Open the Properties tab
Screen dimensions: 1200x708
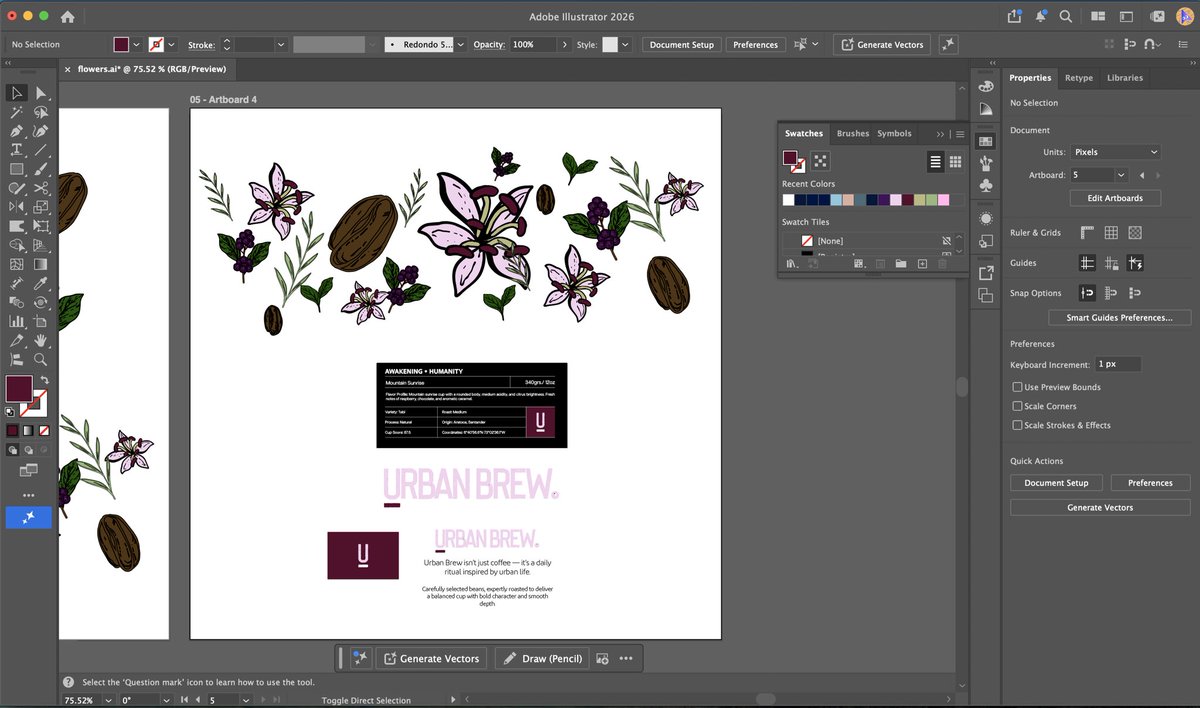coord(1030,77)
